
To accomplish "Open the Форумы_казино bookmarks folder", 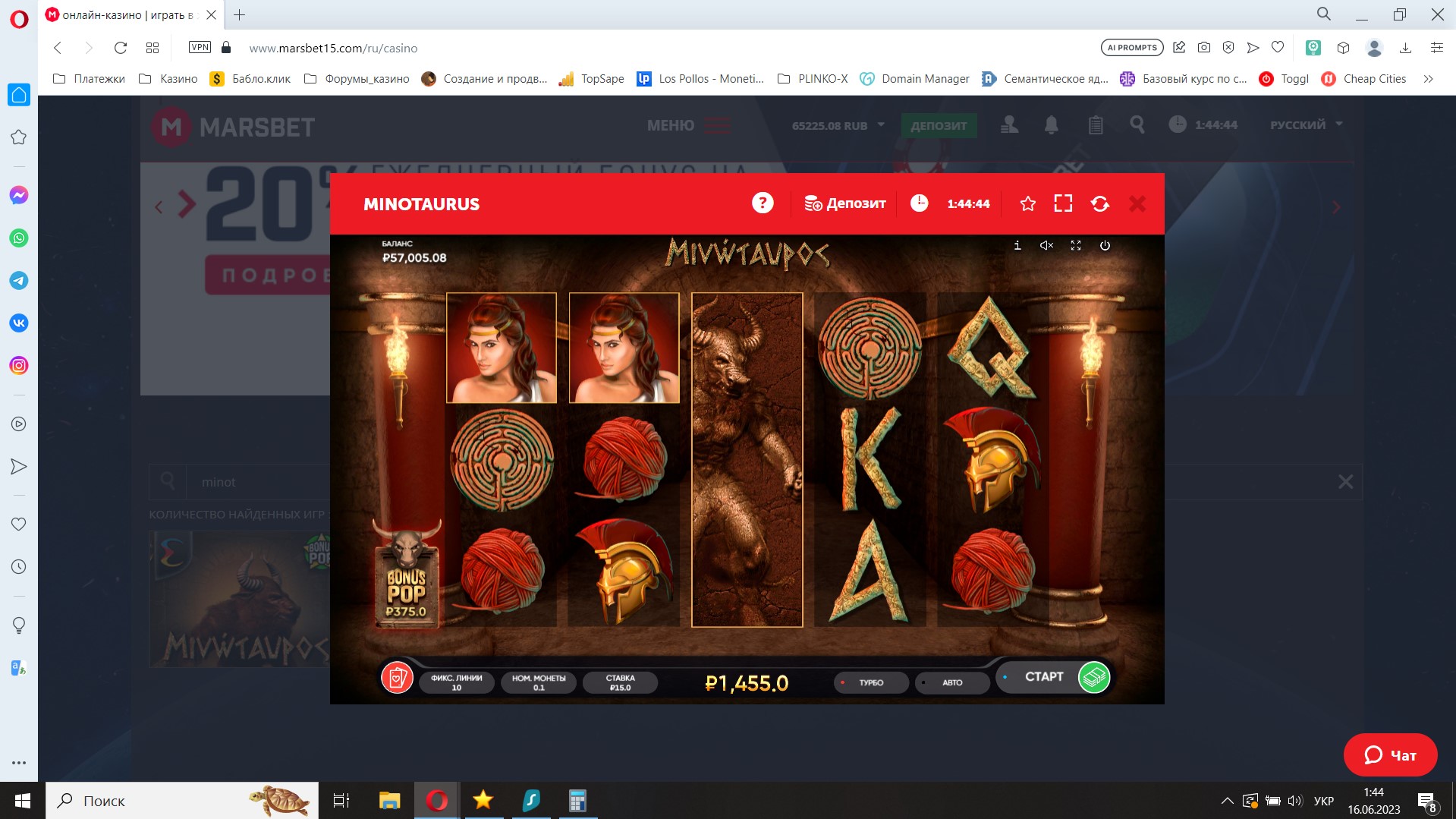I will 357,78.
